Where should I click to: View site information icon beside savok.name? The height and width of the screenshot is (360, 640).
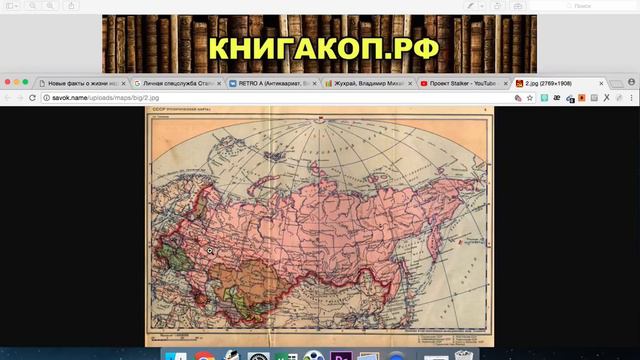47,98
